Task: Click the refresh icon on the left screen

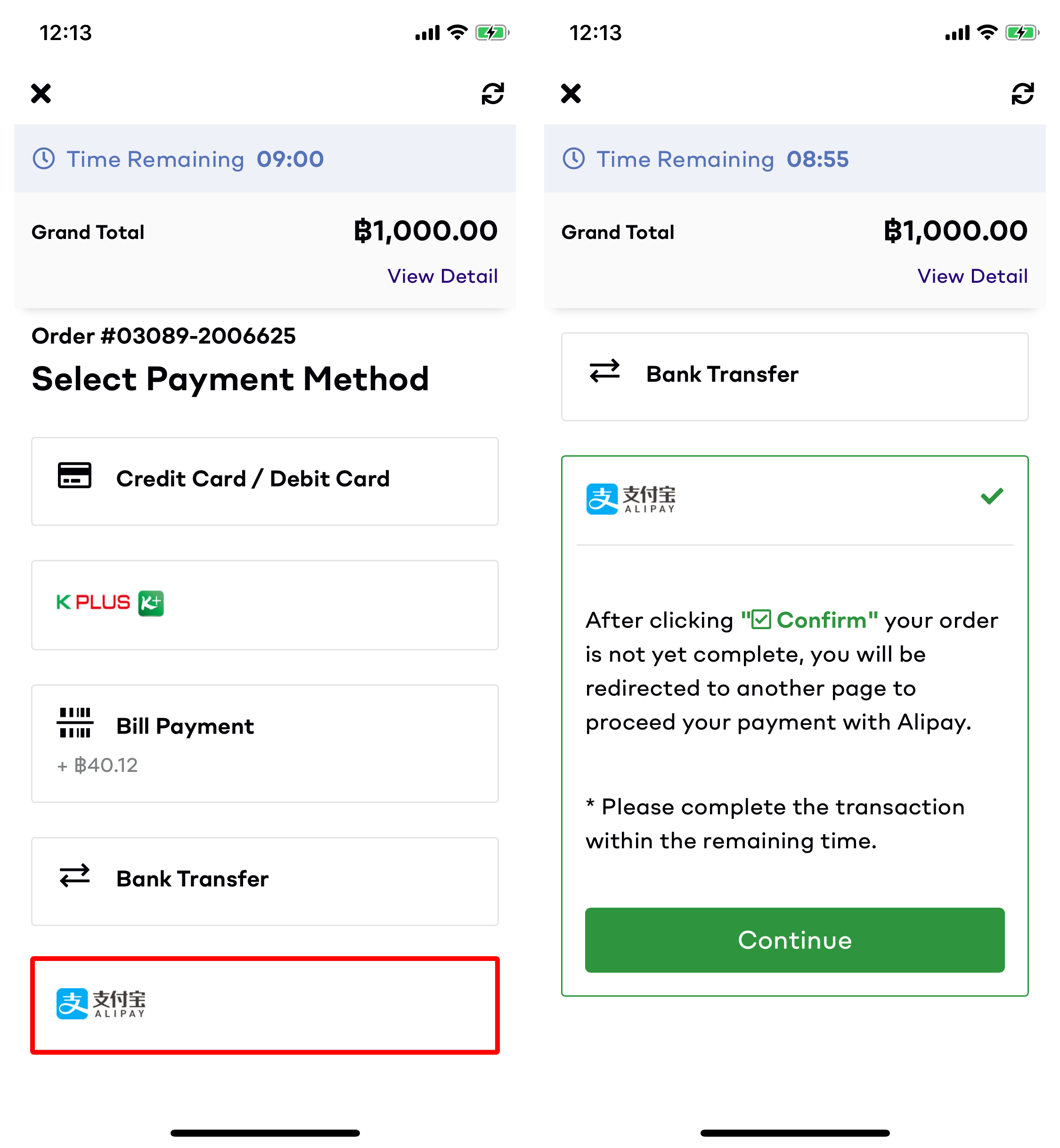Action: pyautogui.click(x=492, y=93)
